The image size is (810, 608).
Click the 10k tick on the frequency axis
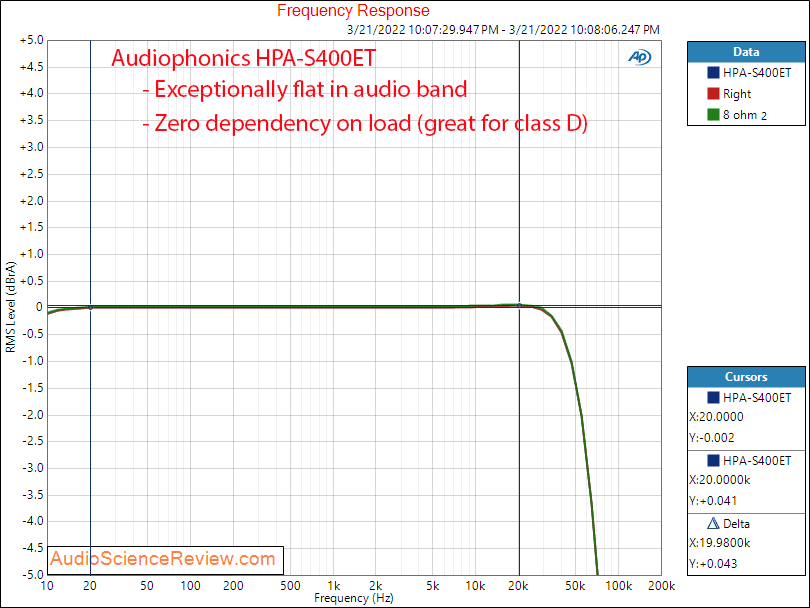[475, 586]
